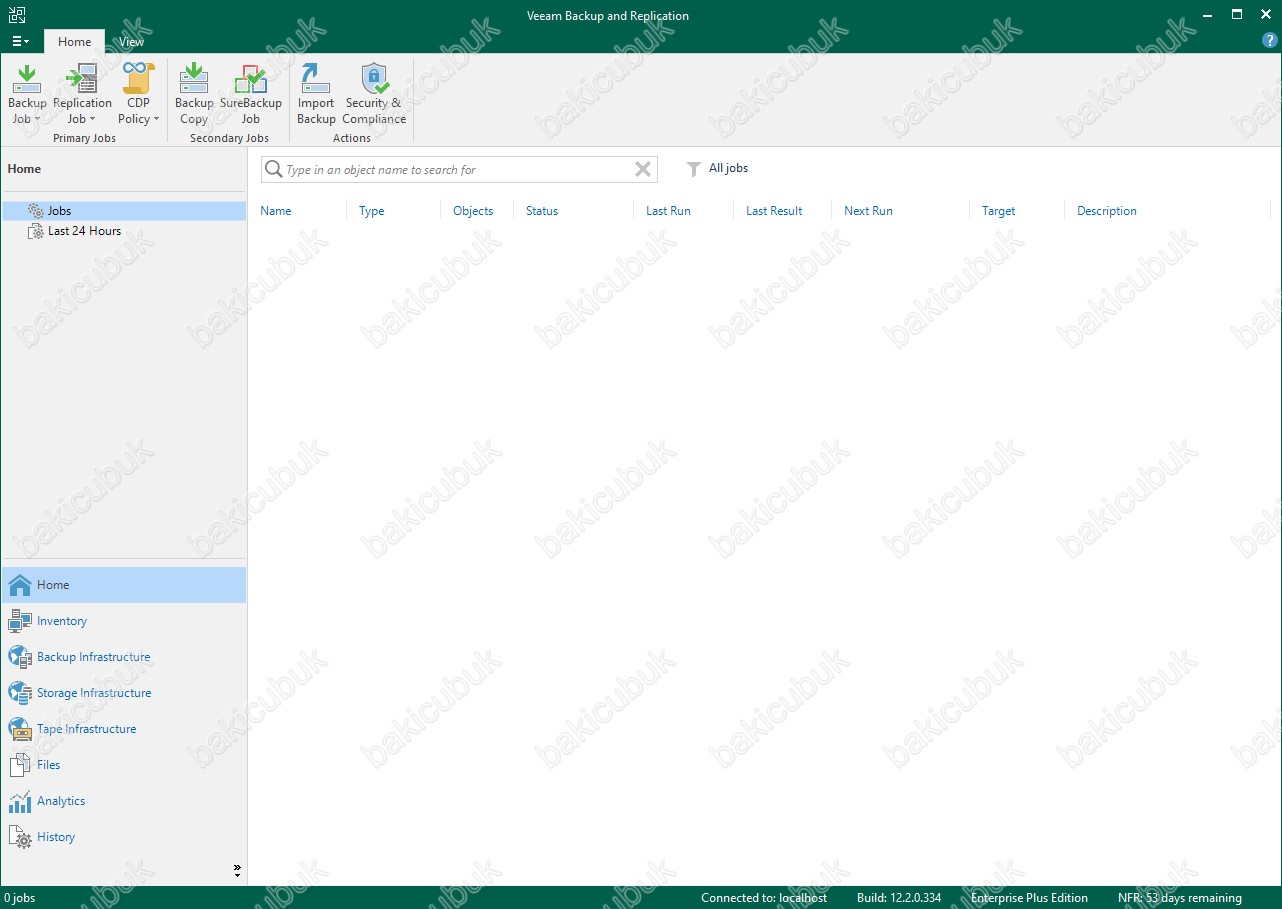Open Security & Compliance analyzer
This screenshot has width=1282, height=909.
tap(374, 94)
